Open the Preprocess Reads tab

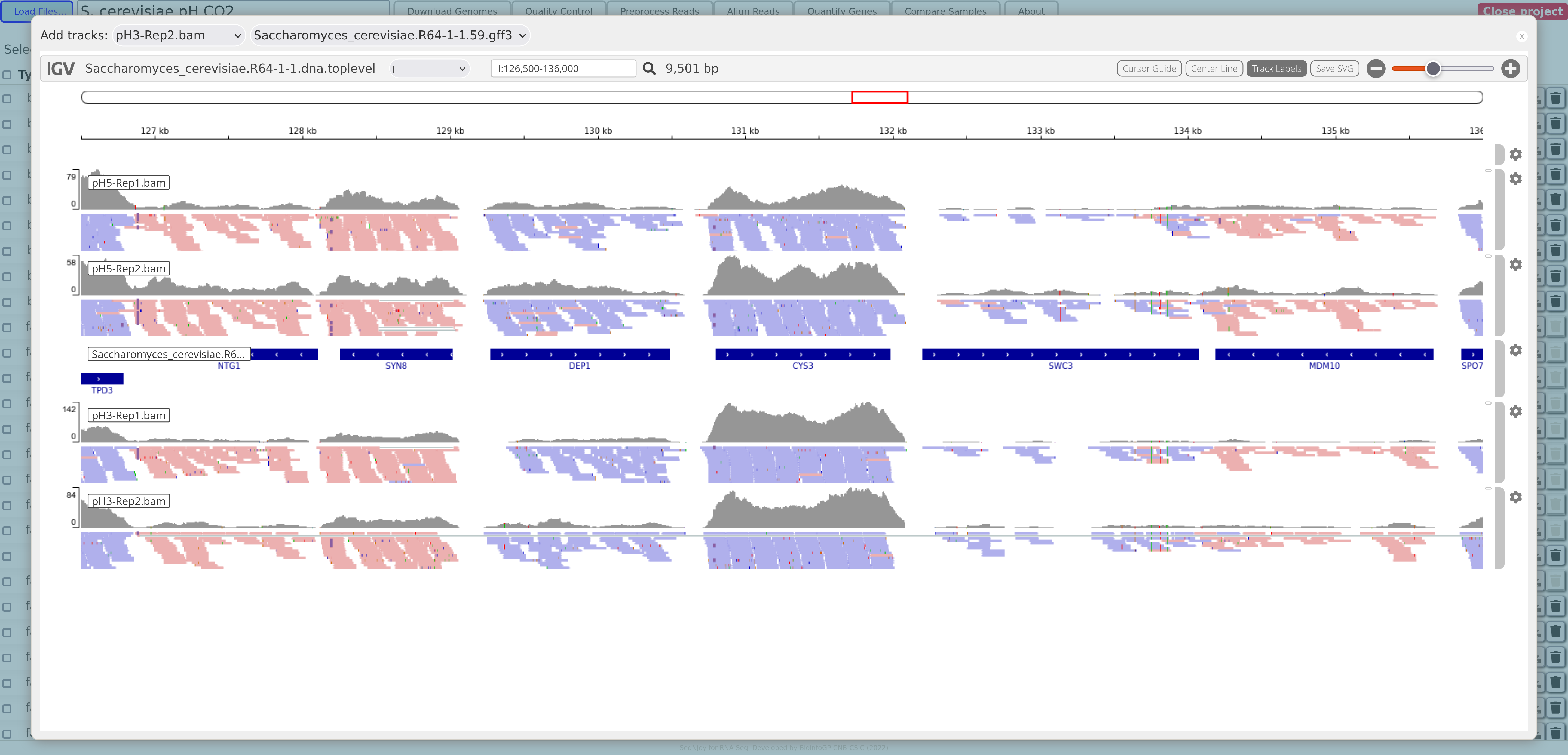(659, 10)
